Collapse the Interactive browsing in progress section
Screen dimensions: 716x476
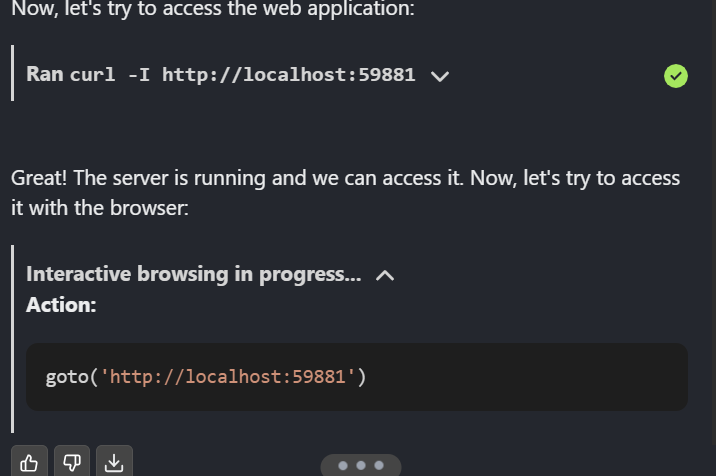pyautogui.click(x=385, y=275)
